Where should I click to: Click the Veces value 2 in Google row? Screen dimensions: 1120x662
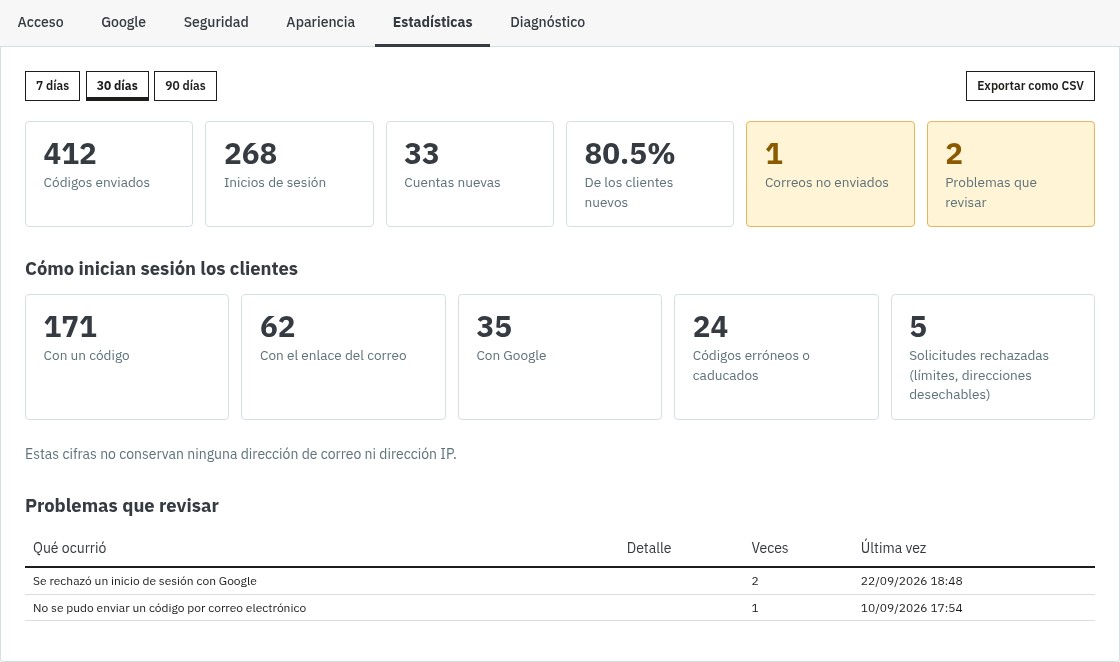point(755,581)
